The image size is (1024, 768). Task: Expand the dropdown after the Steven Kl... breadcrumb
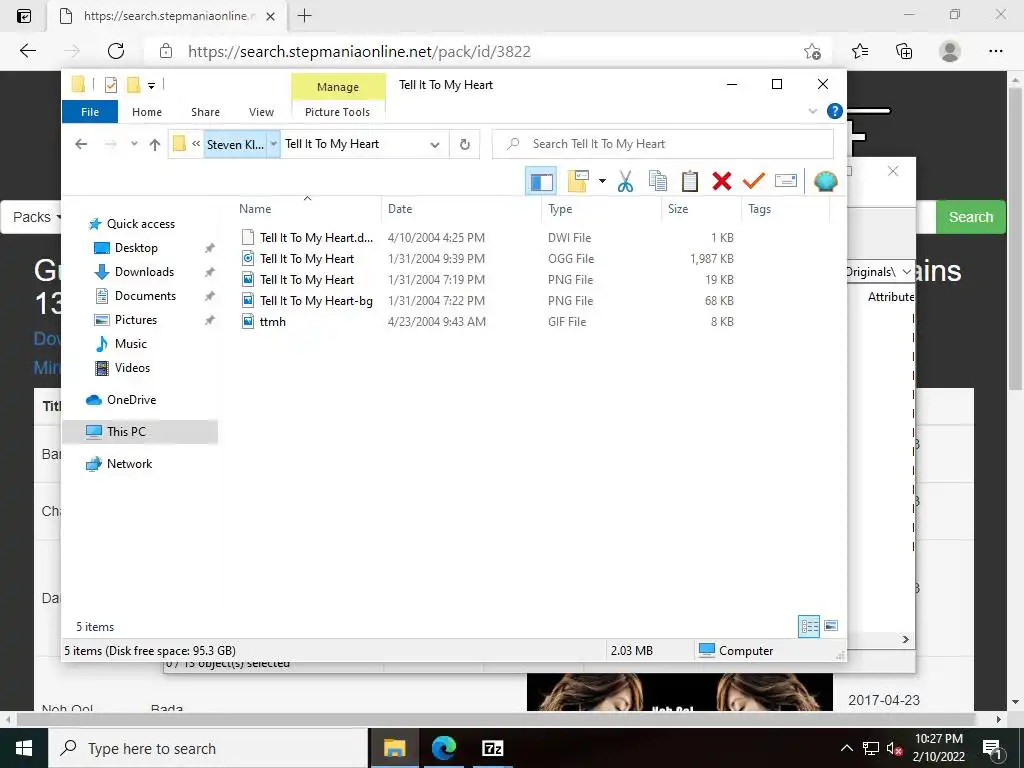[x=274, y=144]
